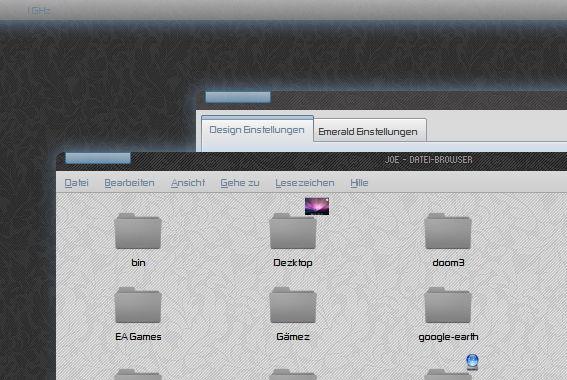The width and height of the screenshot is (567, 380).
Task: Open the bin folder icon
Action: pos(138,231)
